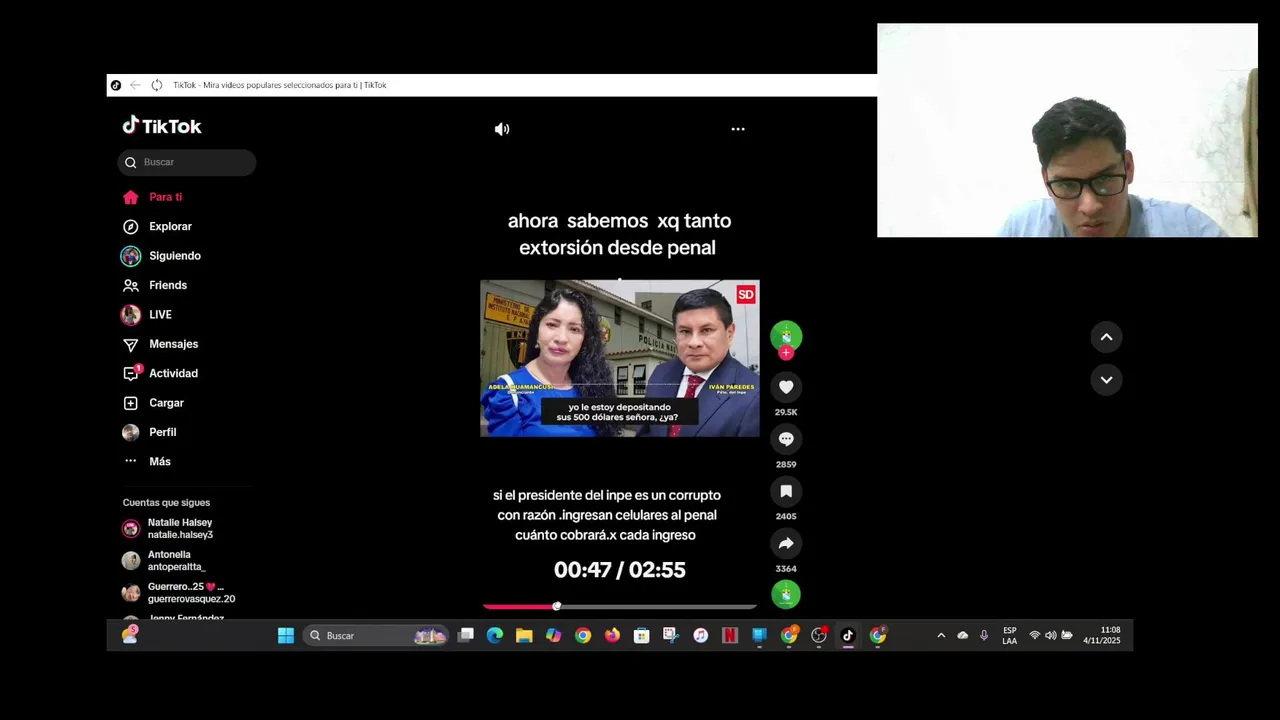Open the video three-dots options menu
This screenshot has width=1280, height=720.
click(738, 129)
